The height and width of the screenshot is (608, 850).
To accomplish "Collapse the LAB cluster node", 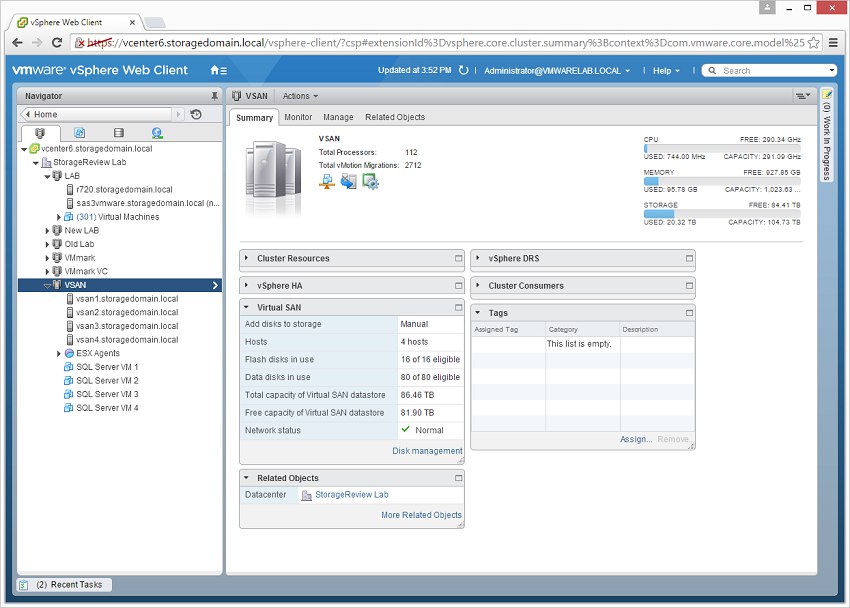I will (x=47, y=176).
